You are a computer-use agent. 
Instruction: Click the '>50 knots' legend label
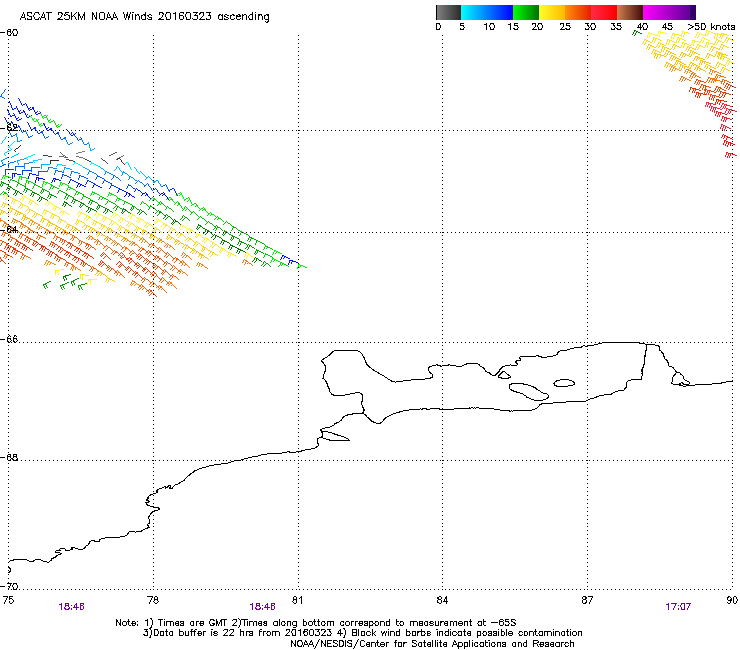711,27
